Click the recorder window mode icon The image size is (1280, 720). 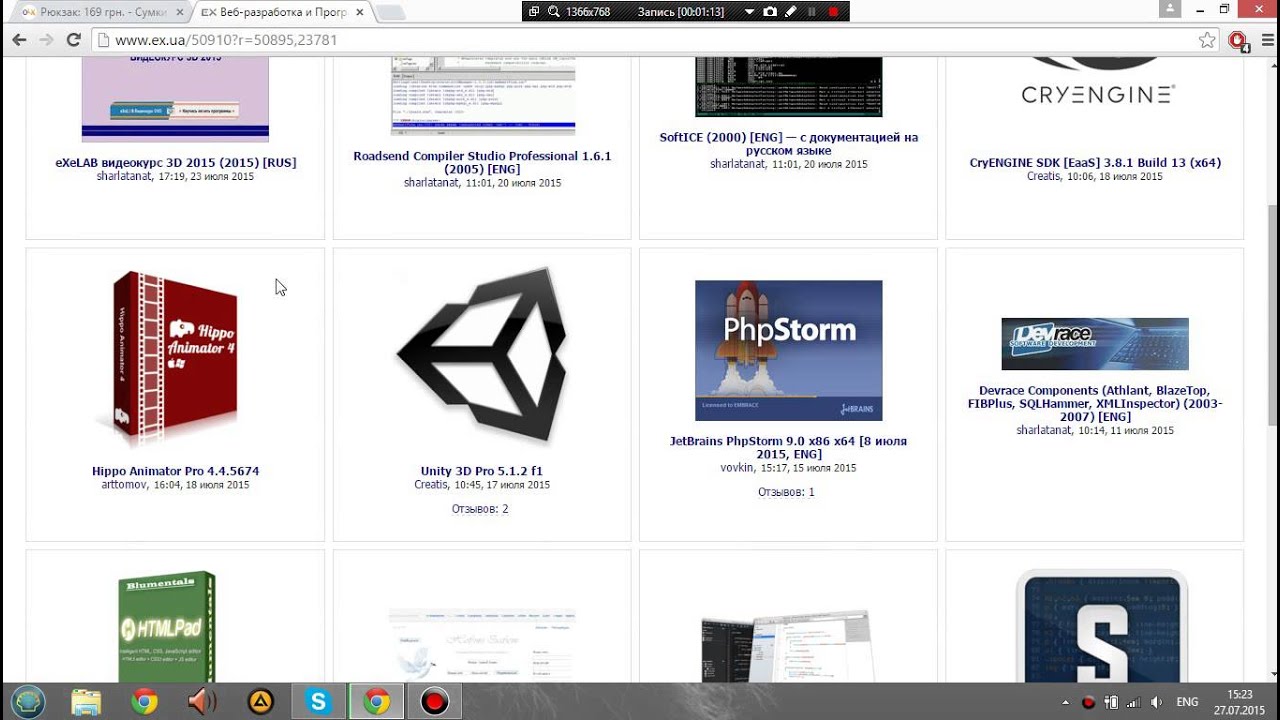tap(534, 11)
